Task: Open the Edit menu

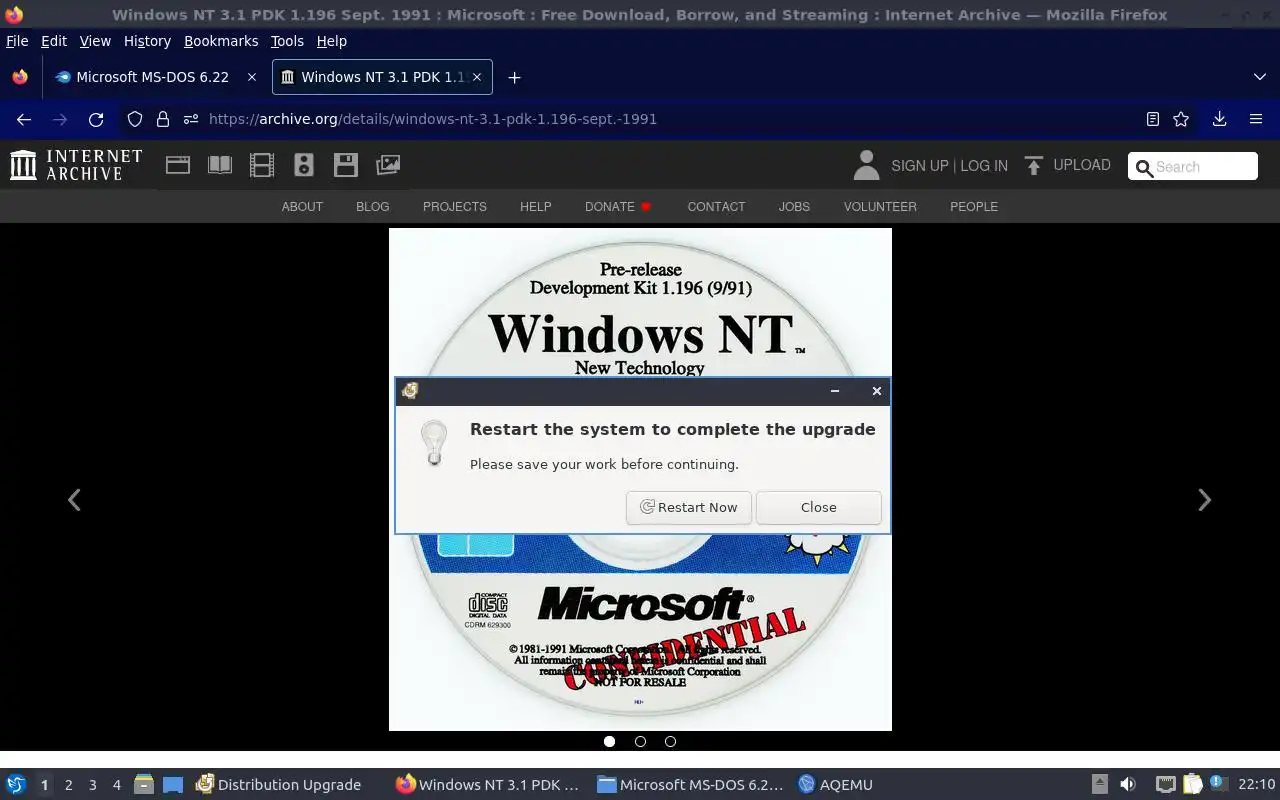Action: click(x=54, y=41)
